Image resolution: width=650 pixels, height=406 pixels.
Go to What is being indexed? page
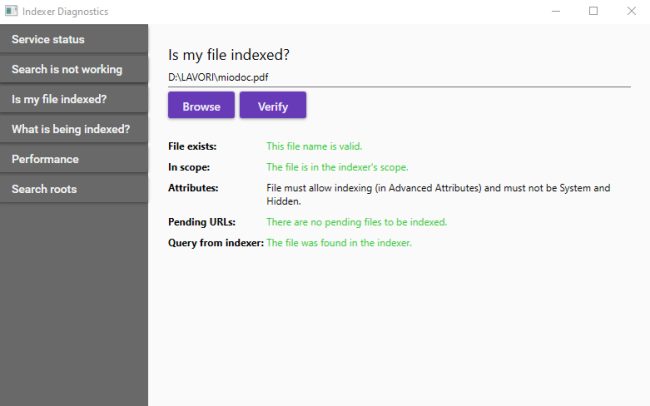[x=74, y=129]
